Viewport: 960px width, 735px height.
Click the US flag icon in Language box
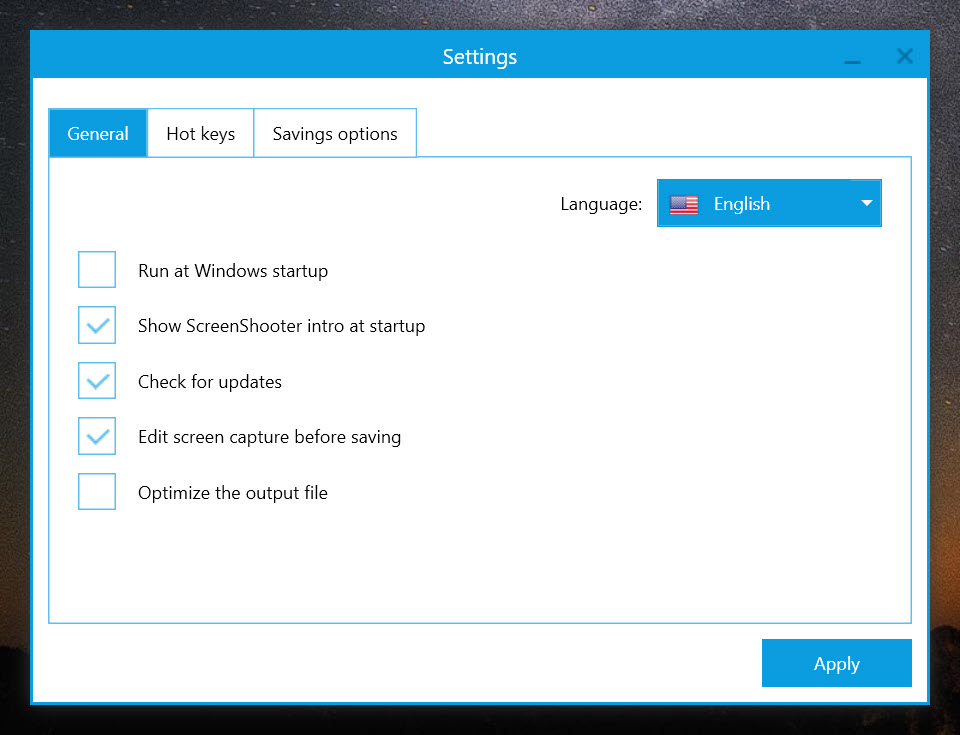[x=684, y=204]
